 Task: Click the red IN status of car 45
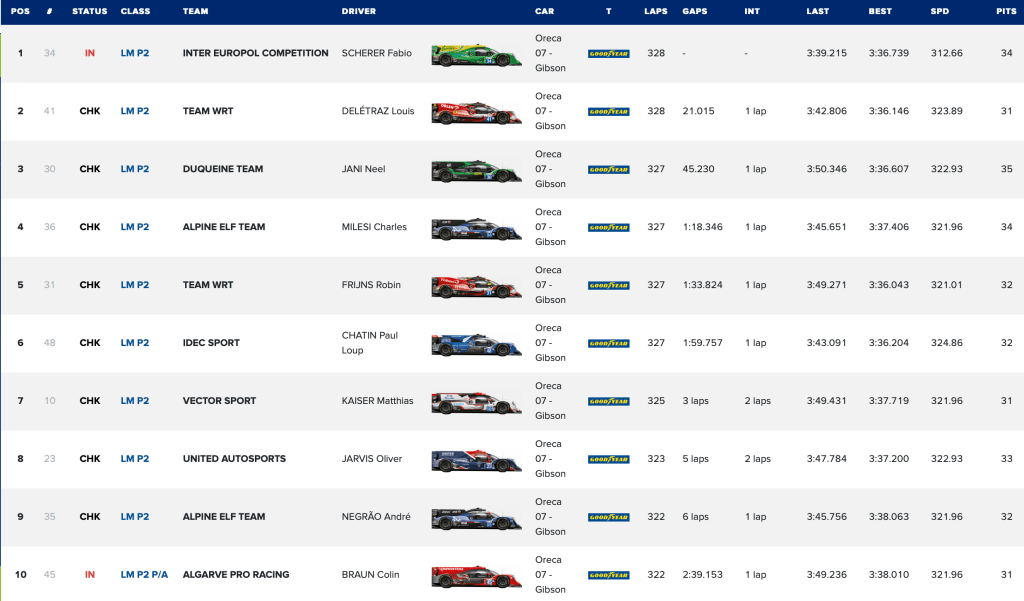(89, 574)
